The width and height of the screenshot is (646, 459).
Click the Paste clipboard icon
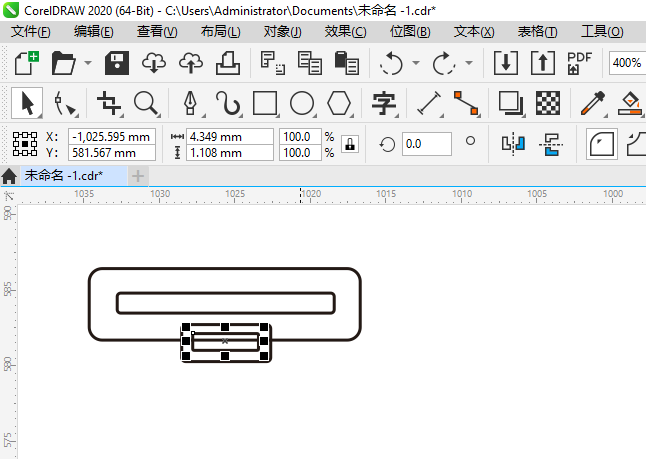click(346, 63)
